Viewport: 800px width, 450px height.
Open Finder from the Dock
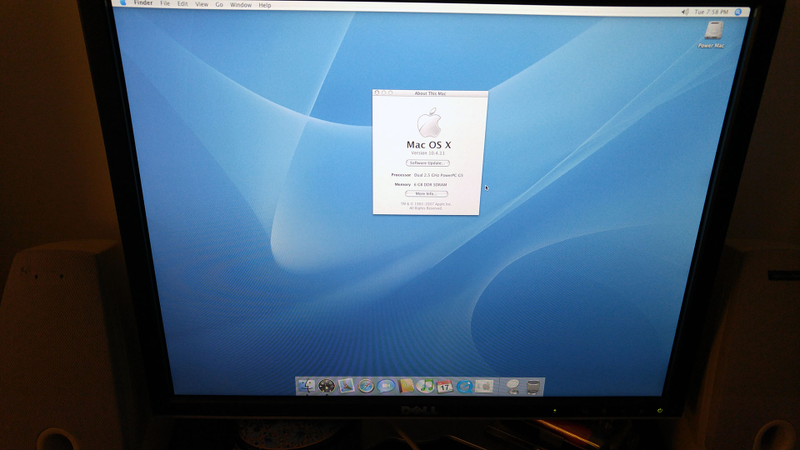point(306,386)
